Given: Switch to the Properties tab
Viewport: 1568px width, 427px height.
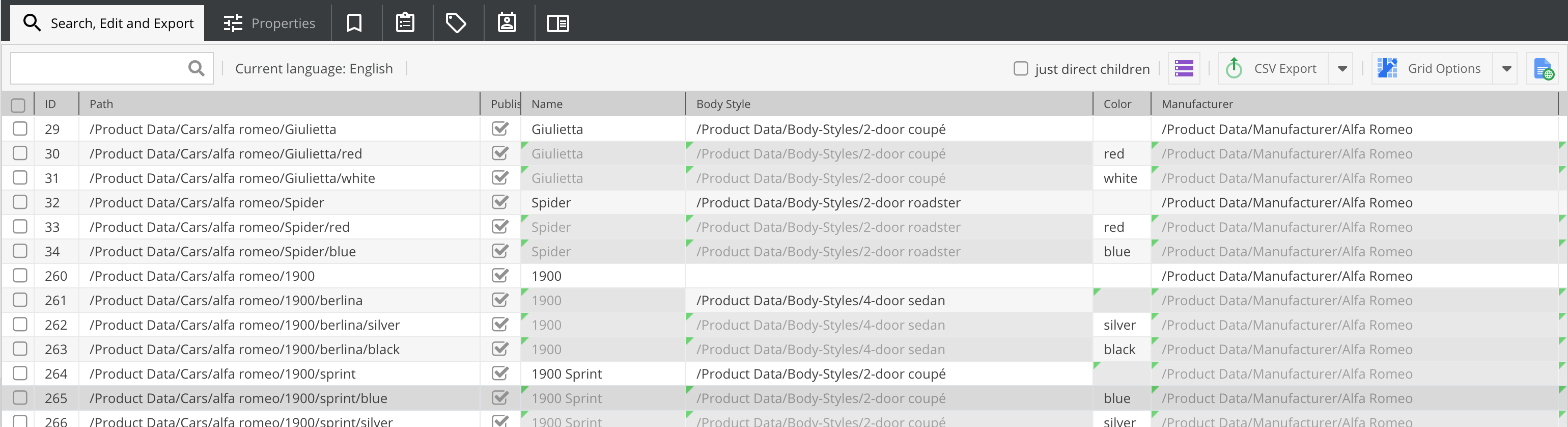Looking at the screenshot, I should [269, 23].
